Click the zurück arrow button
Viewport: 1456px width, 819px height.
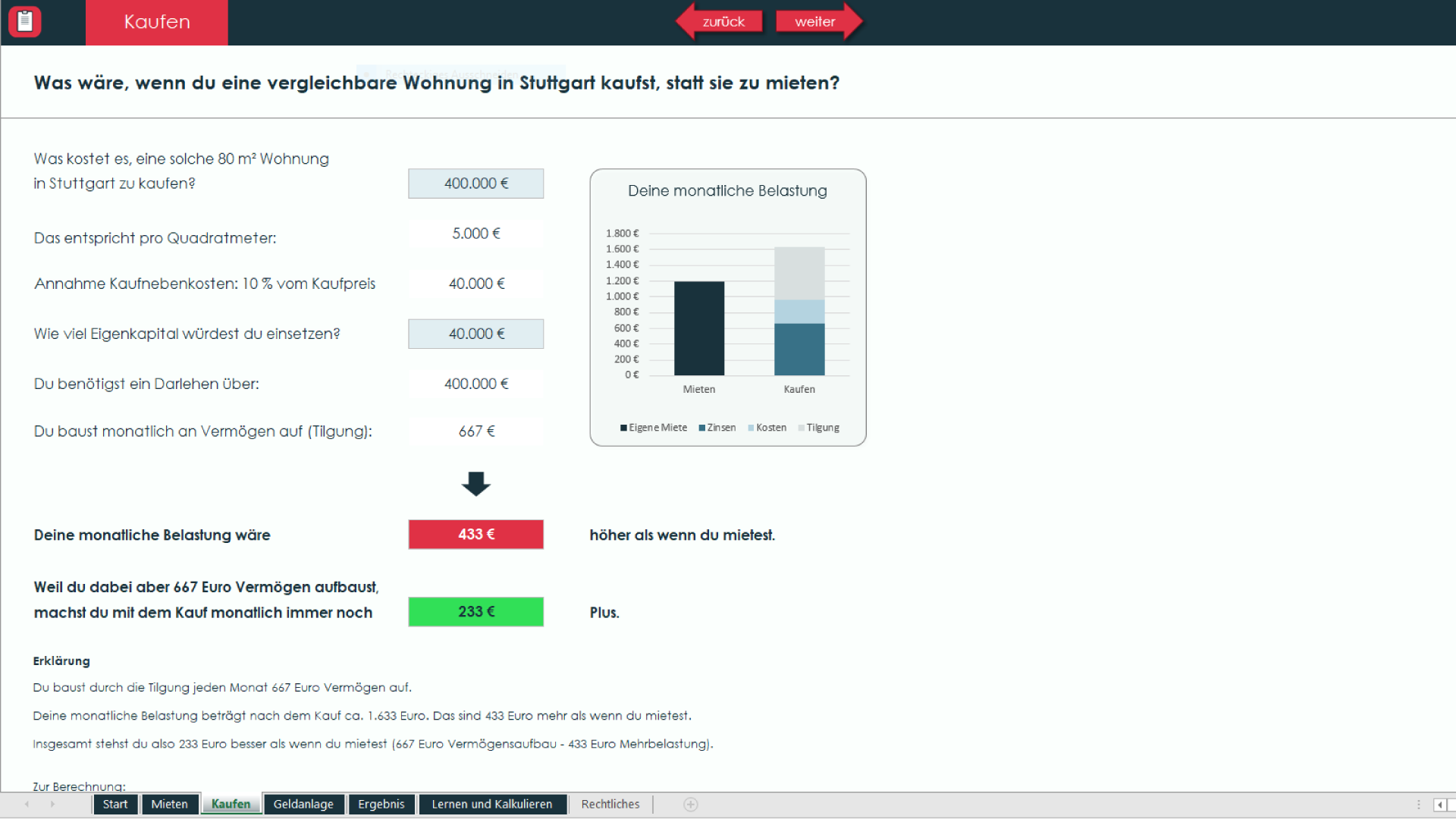[x=719, y=21]
